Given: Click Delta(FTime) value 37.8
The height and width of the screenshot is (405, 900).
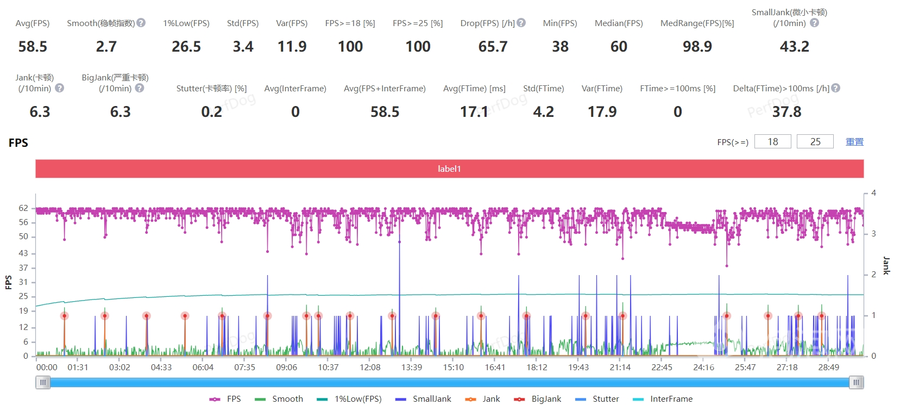Looking at the screenshot, I should (786, 111).
